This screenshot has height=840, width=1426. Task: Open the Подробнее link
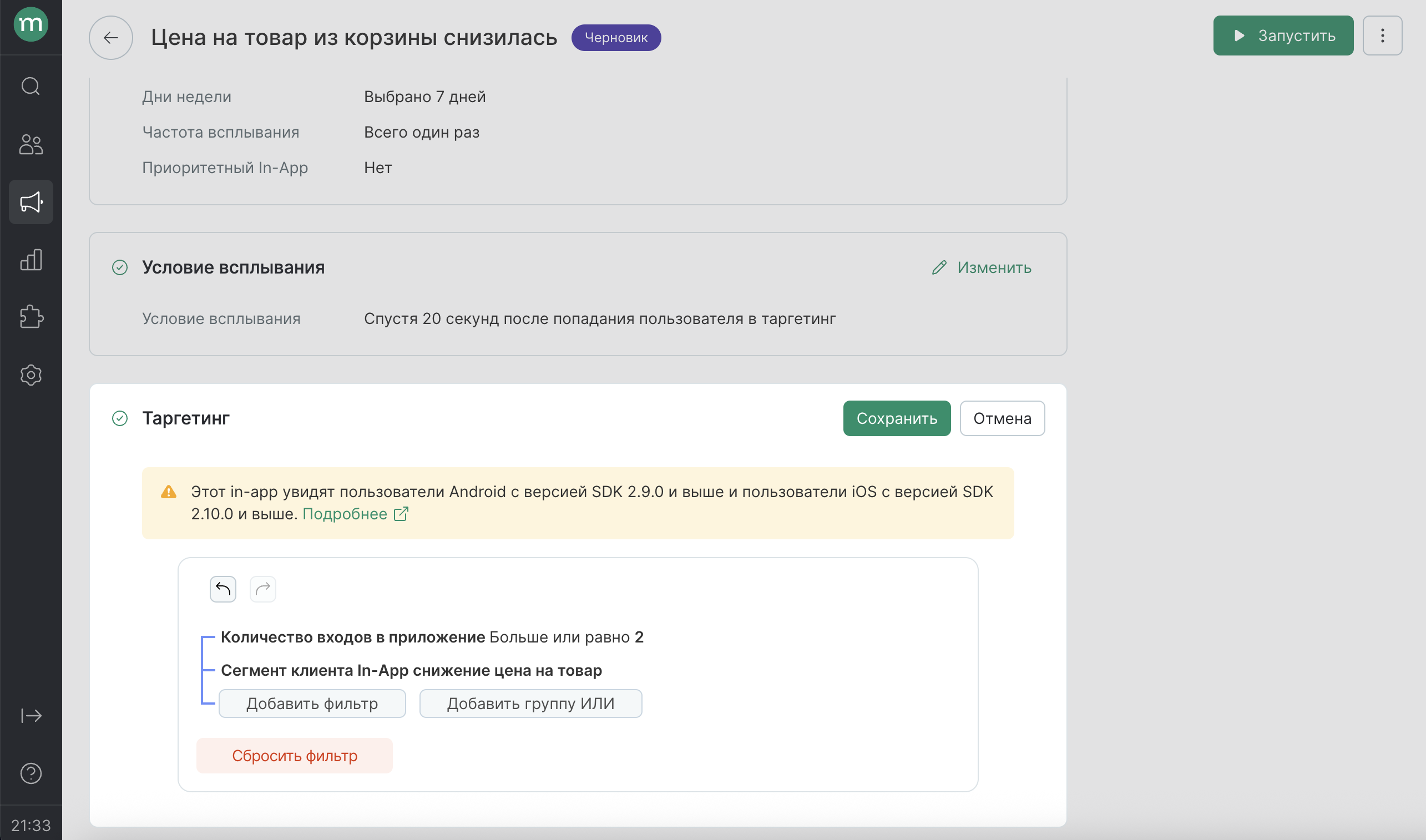[x=345, y=514]
